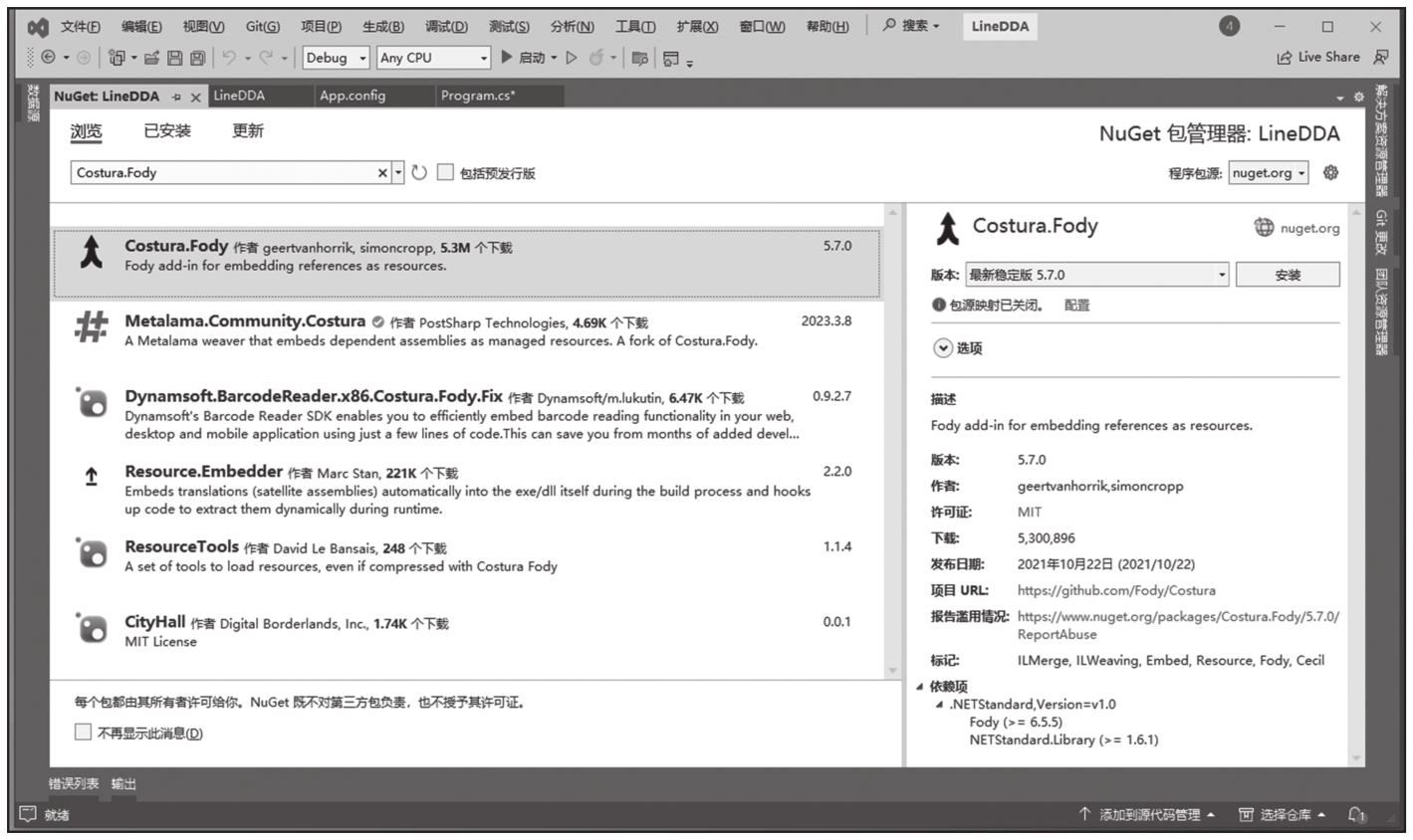Click 选择仓库 in status bar

pyautogui.click(x=1283, y=814)
